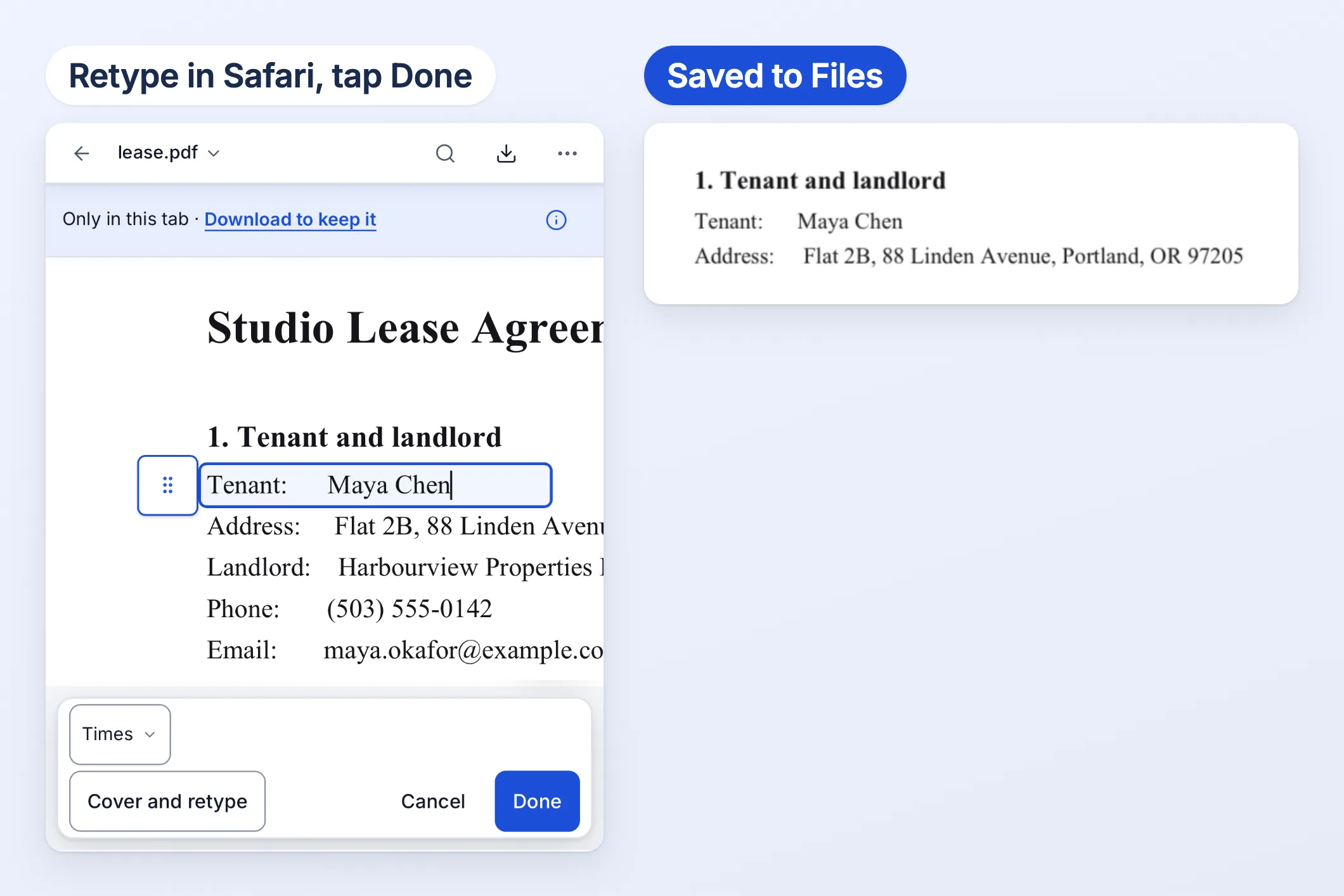Click the 'Address: Flat 2B' line in editor
1344x896 pixels.
point(405,527)
